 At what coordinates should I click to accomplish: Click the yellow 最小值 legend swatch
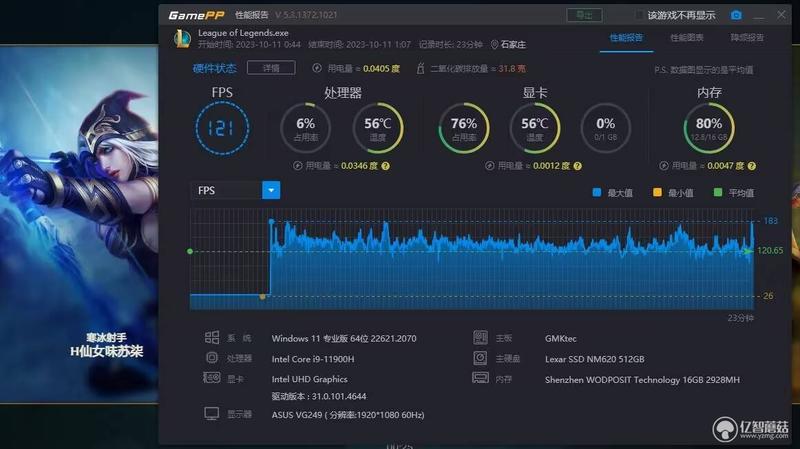[x=657, y=192]
